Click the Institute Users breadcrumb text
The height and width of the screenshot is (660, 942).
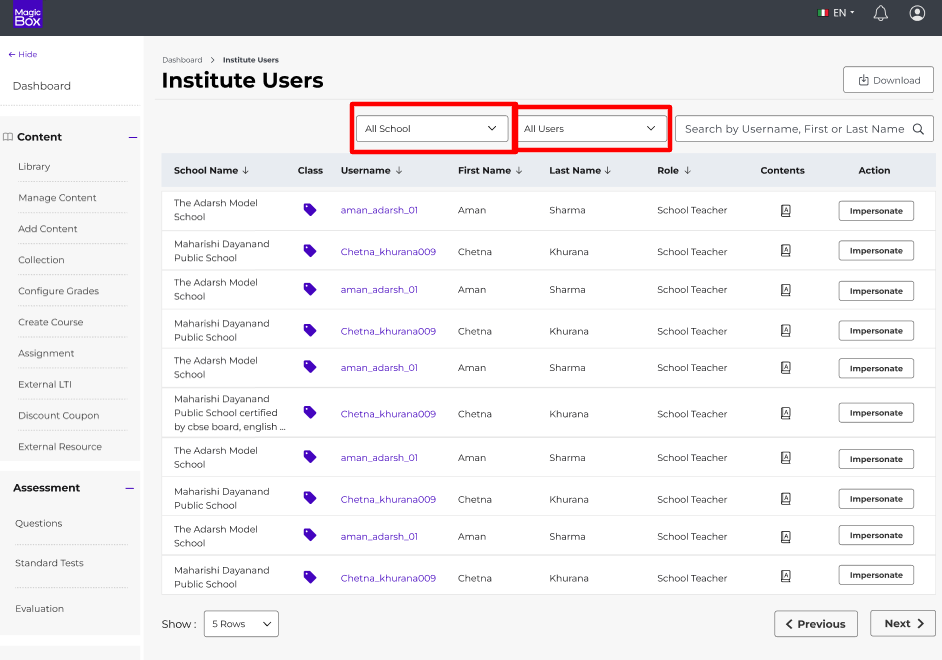coord(251,60)
